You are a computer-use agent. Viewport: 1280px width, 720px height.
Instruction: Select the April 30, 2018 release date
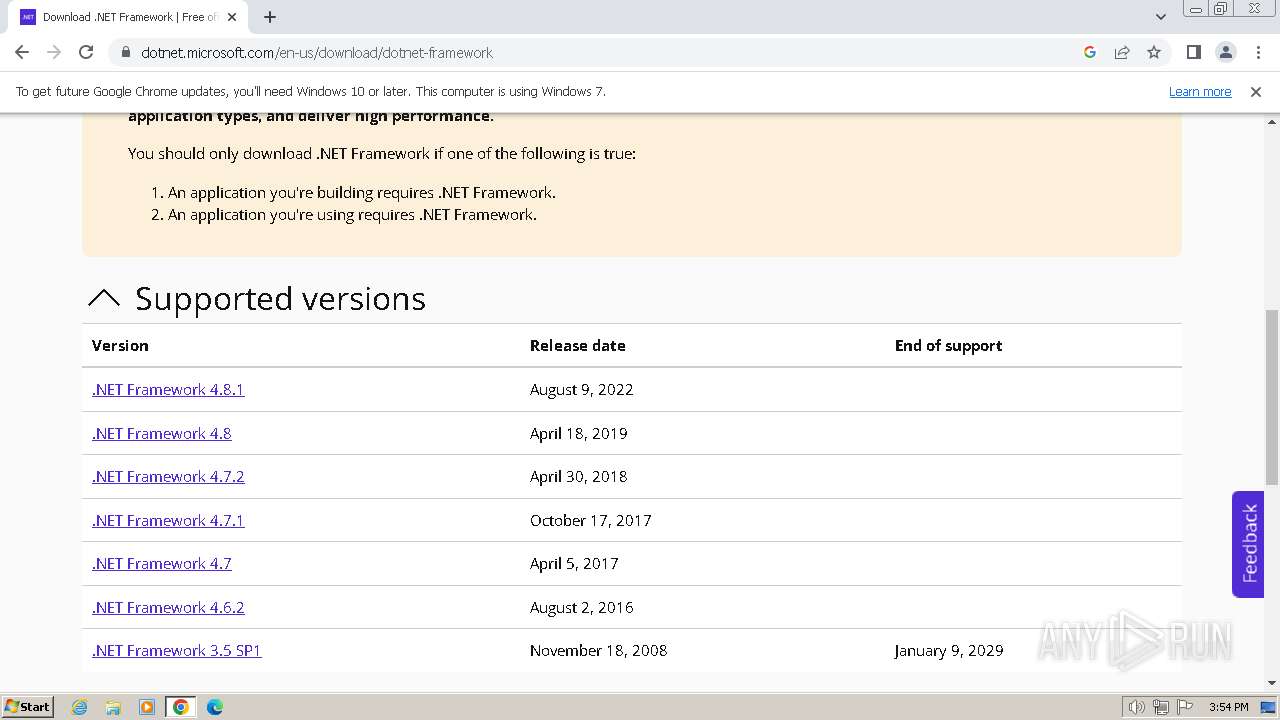click(x=579, y=476)
